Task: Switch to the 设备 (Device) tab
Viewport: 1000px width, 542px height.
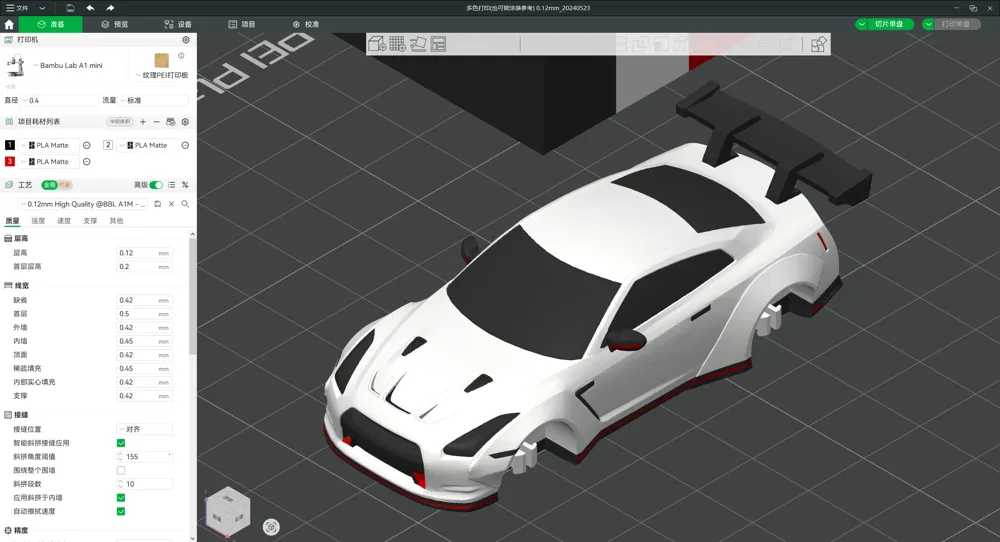Action: 178,24
